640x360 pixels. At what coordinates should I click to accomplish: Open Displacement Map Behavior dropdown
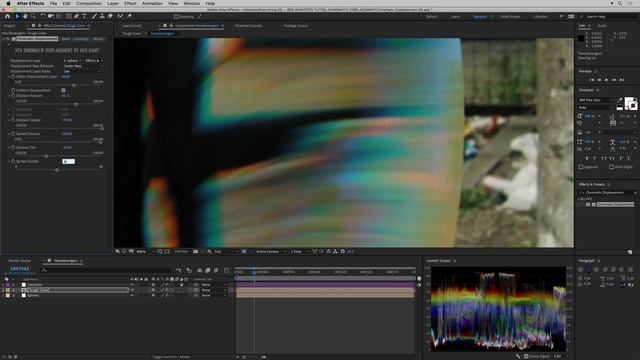(x=83, y=66)
